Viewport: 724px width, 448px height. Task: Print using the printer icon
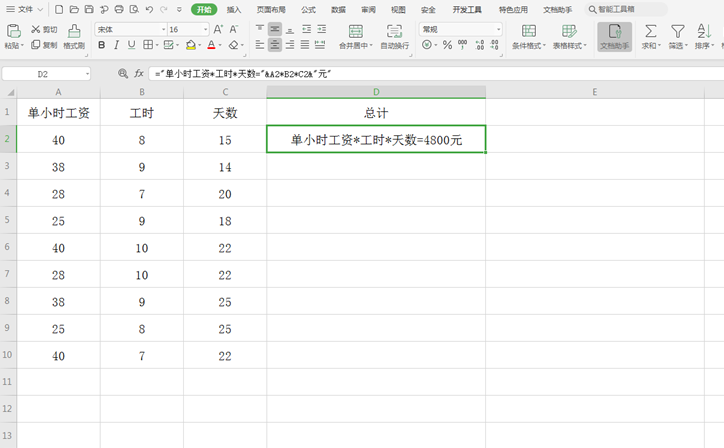click(x=119, y=9)
